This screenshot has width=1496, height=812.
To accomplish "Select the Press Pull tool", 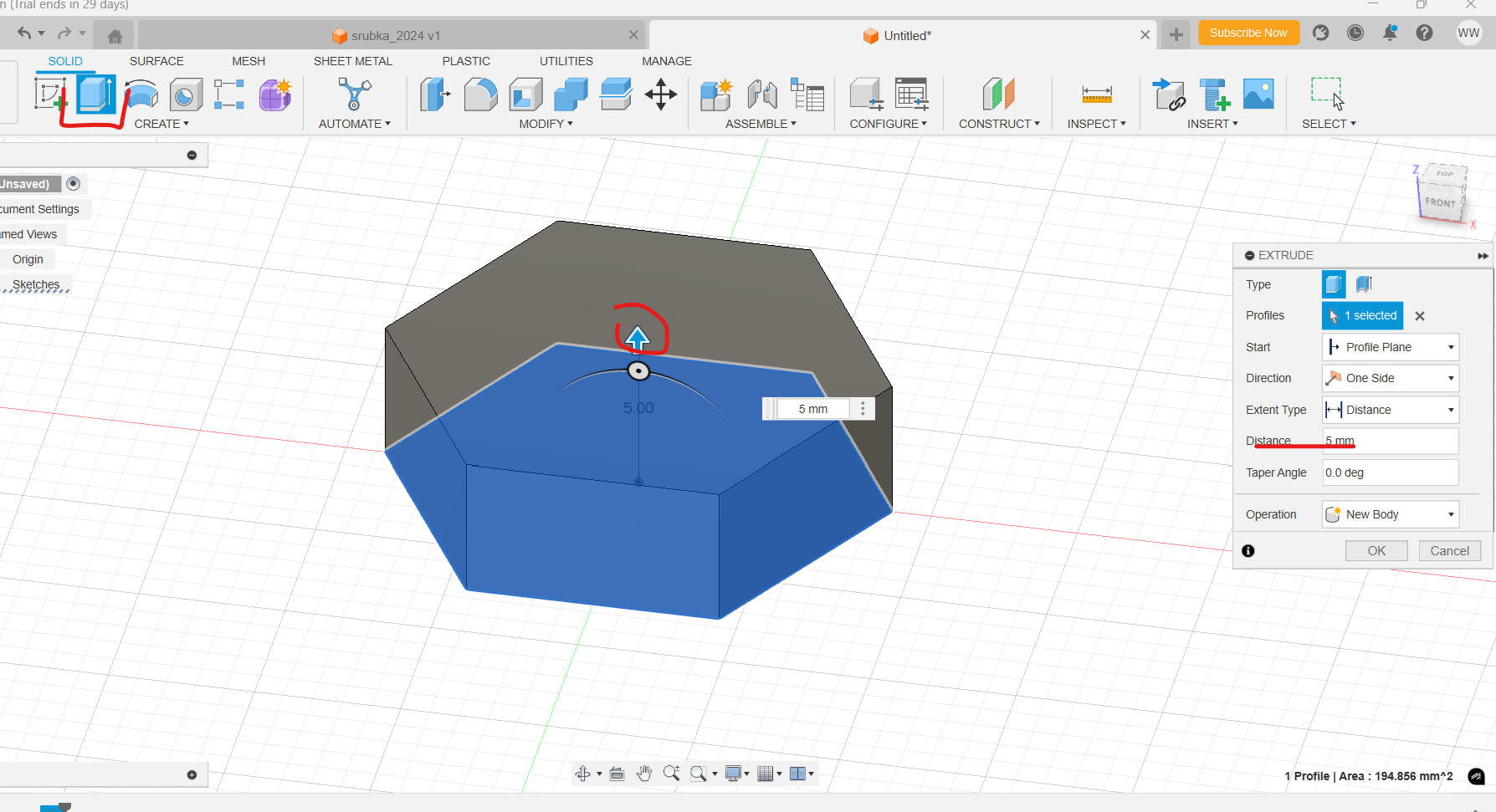I will coord(435,94).
